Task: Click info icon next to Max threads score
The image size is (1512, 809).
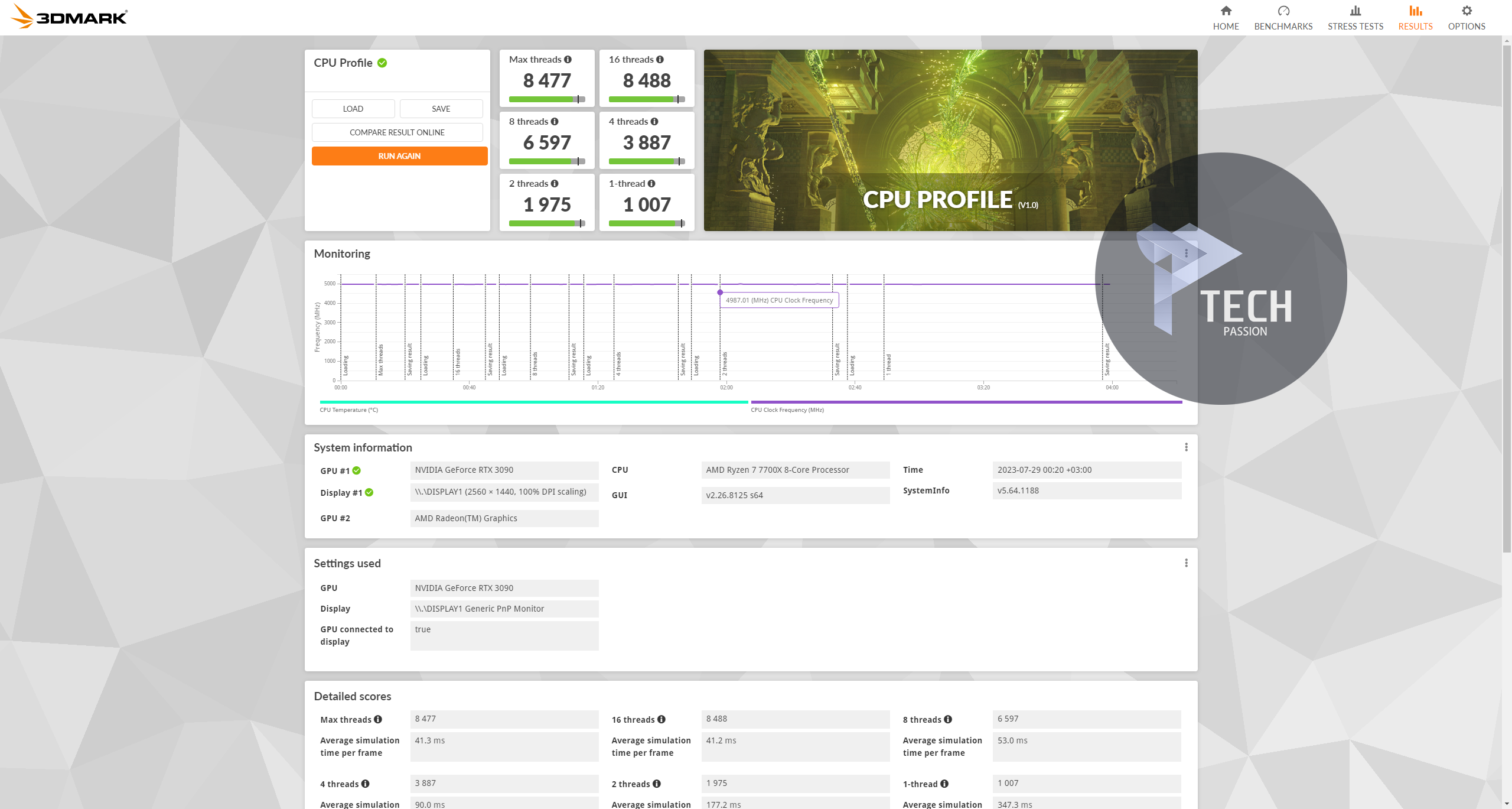Action: coord(568,60)
